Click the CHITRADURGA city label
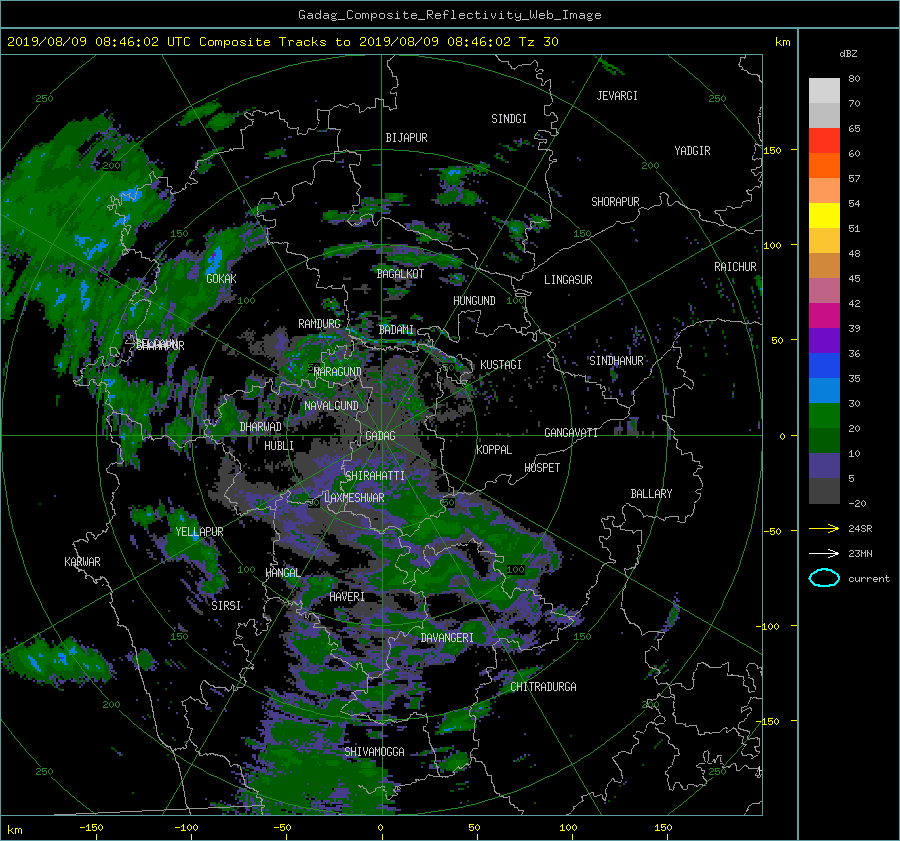This screenshot has height=841, width=900. coord(543,687)
